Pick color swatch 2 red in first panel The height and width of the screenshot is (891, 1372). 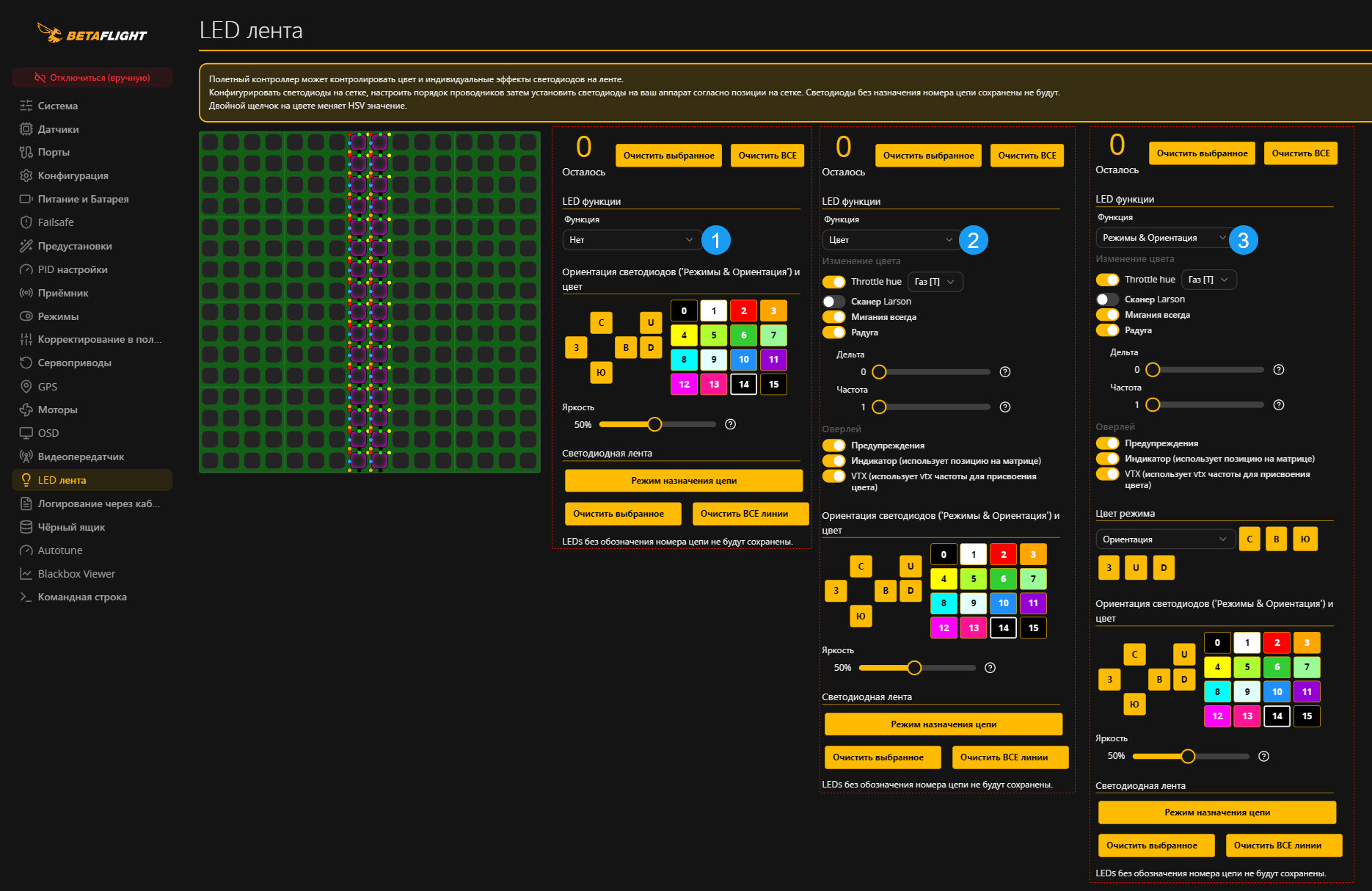coord(744,311)
